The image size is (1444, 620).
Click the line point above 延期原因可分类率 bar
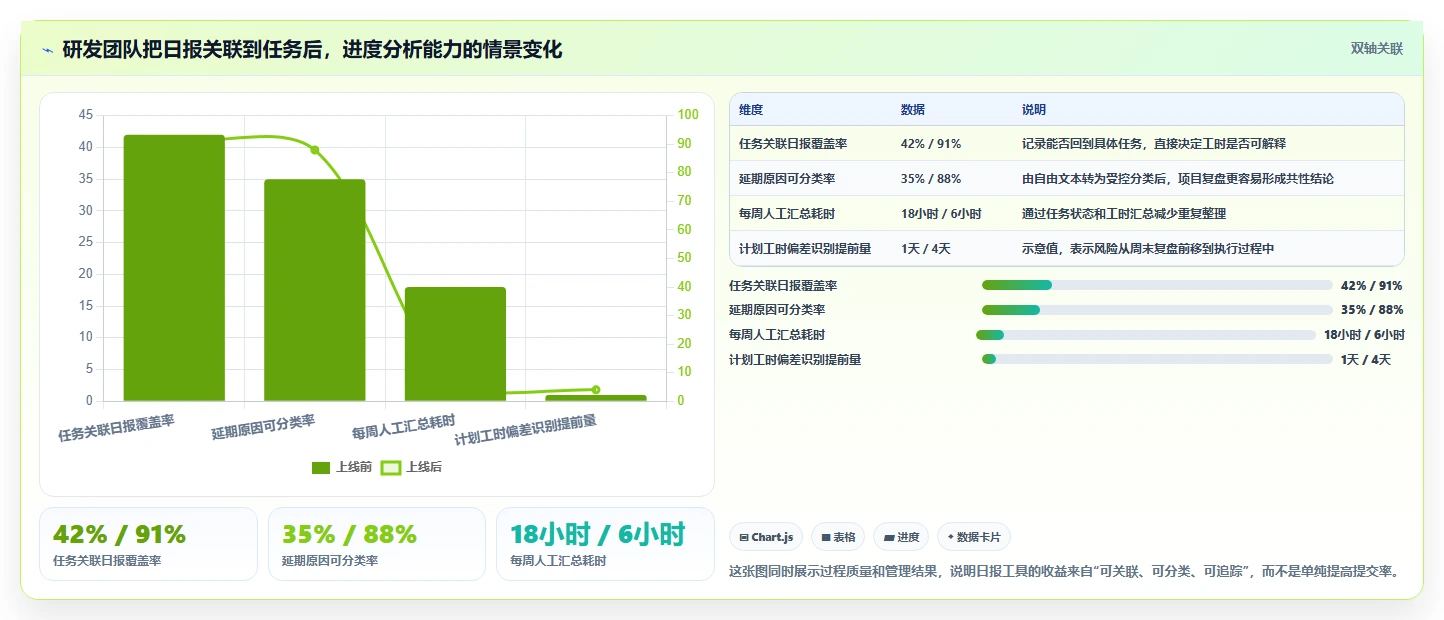point(315,150)
